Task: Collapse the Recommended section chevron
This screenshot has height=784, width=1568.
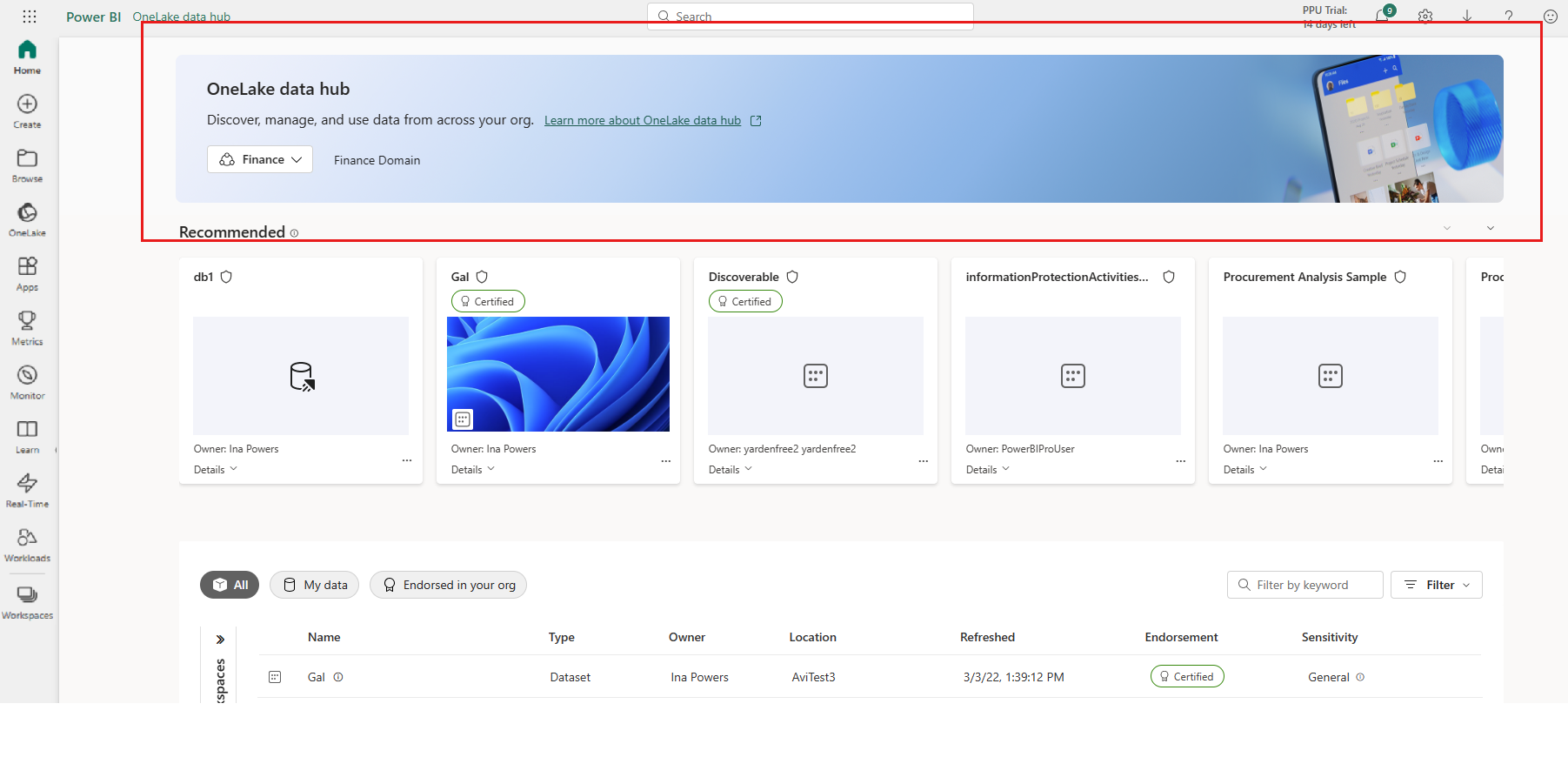Action: (x=1490, y=228)
